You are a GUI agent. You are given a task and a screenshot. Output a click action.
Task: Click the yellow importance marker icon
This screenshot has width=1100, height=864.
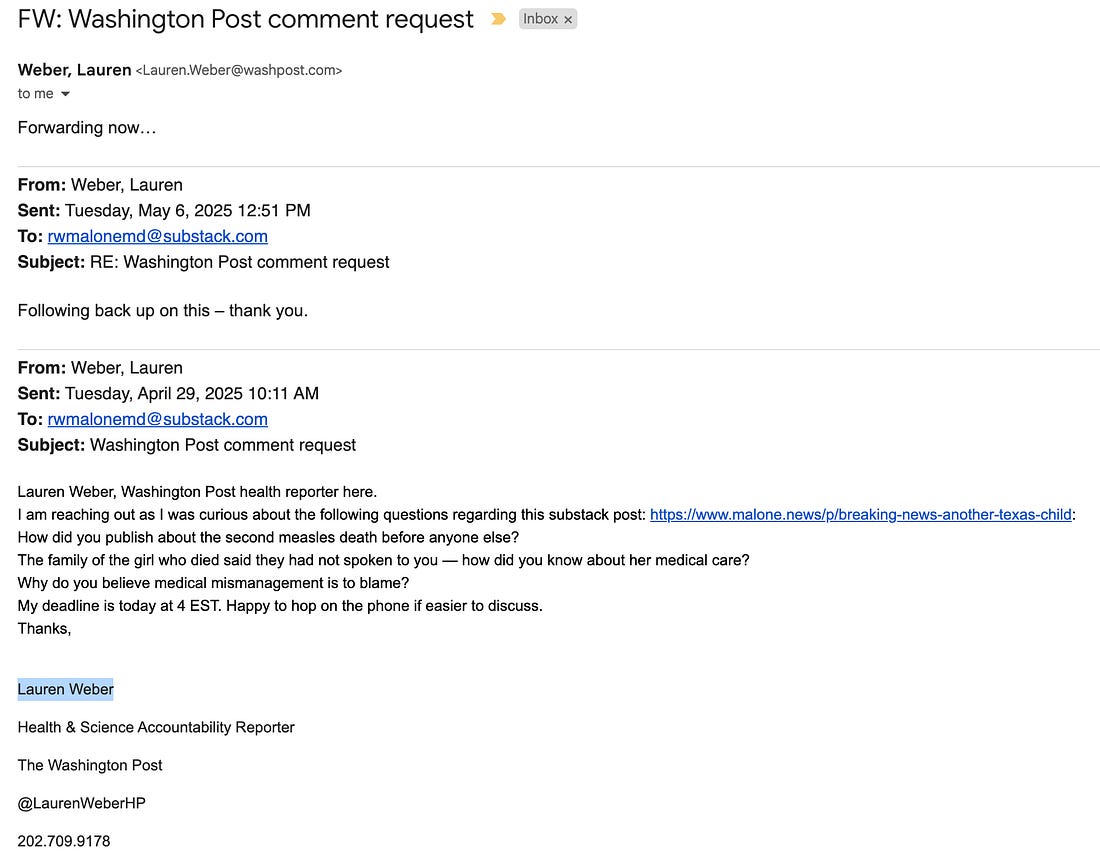[x=498, y=19]
